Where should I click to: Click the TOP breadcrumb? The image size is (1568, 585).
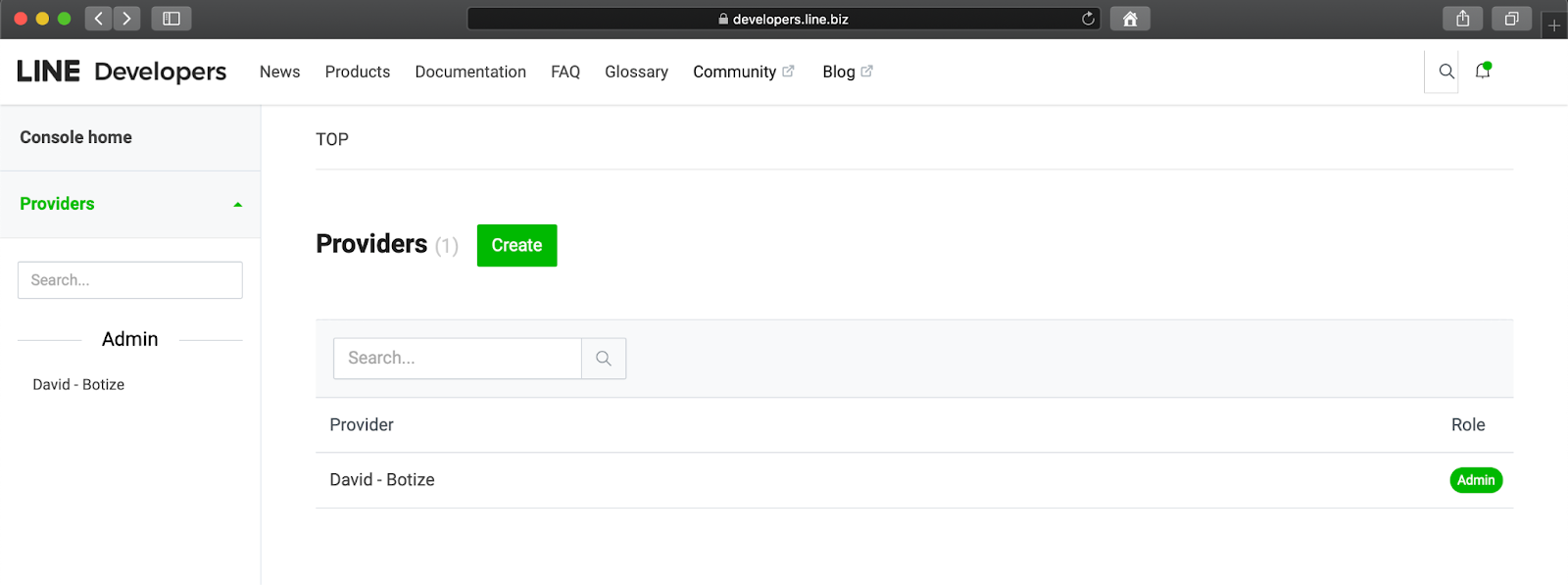pyautogui.click(x=332, y=139)
